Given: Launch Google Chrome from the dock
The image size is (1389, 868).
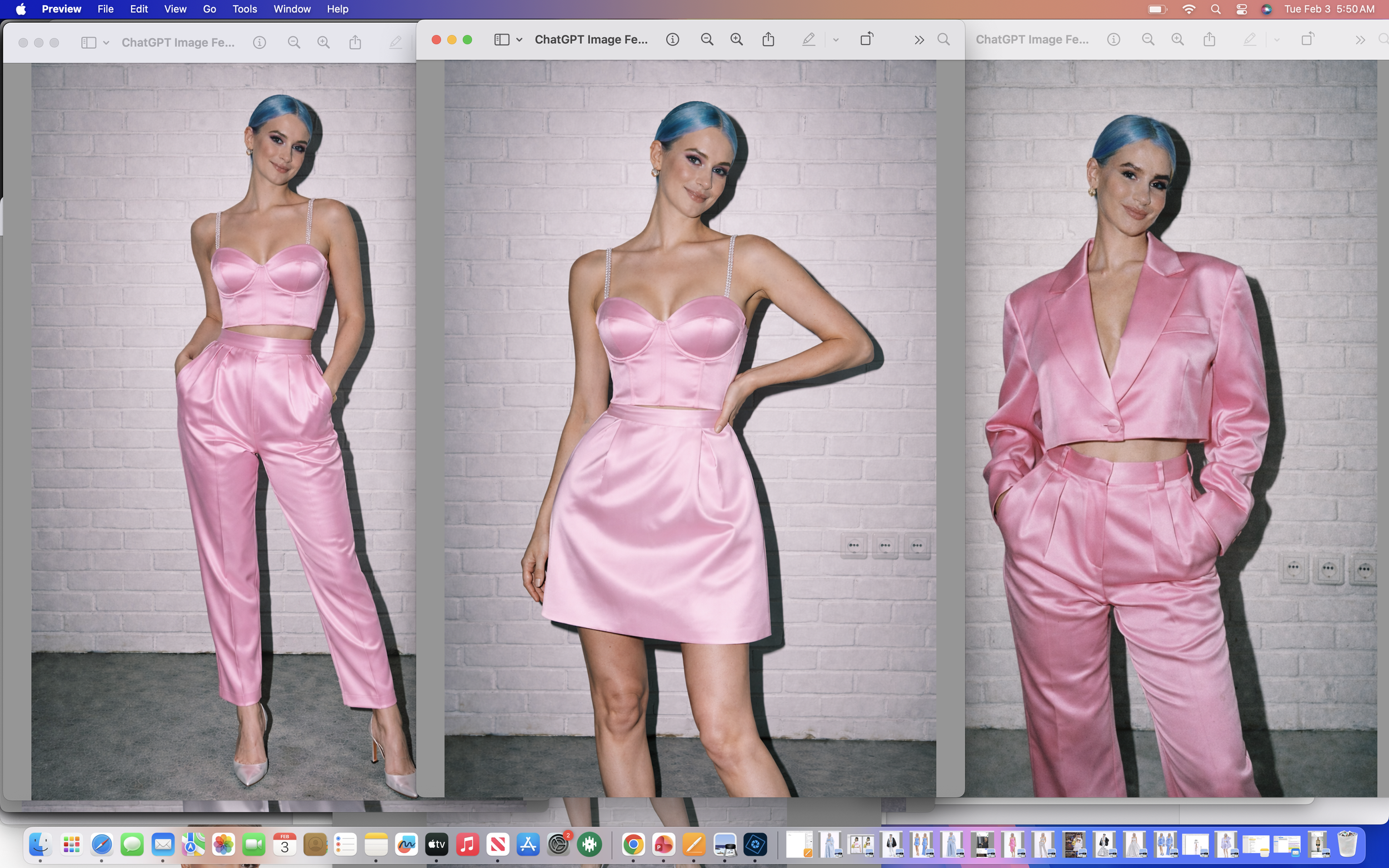Looking at the screenshot, I should [633, 845].
